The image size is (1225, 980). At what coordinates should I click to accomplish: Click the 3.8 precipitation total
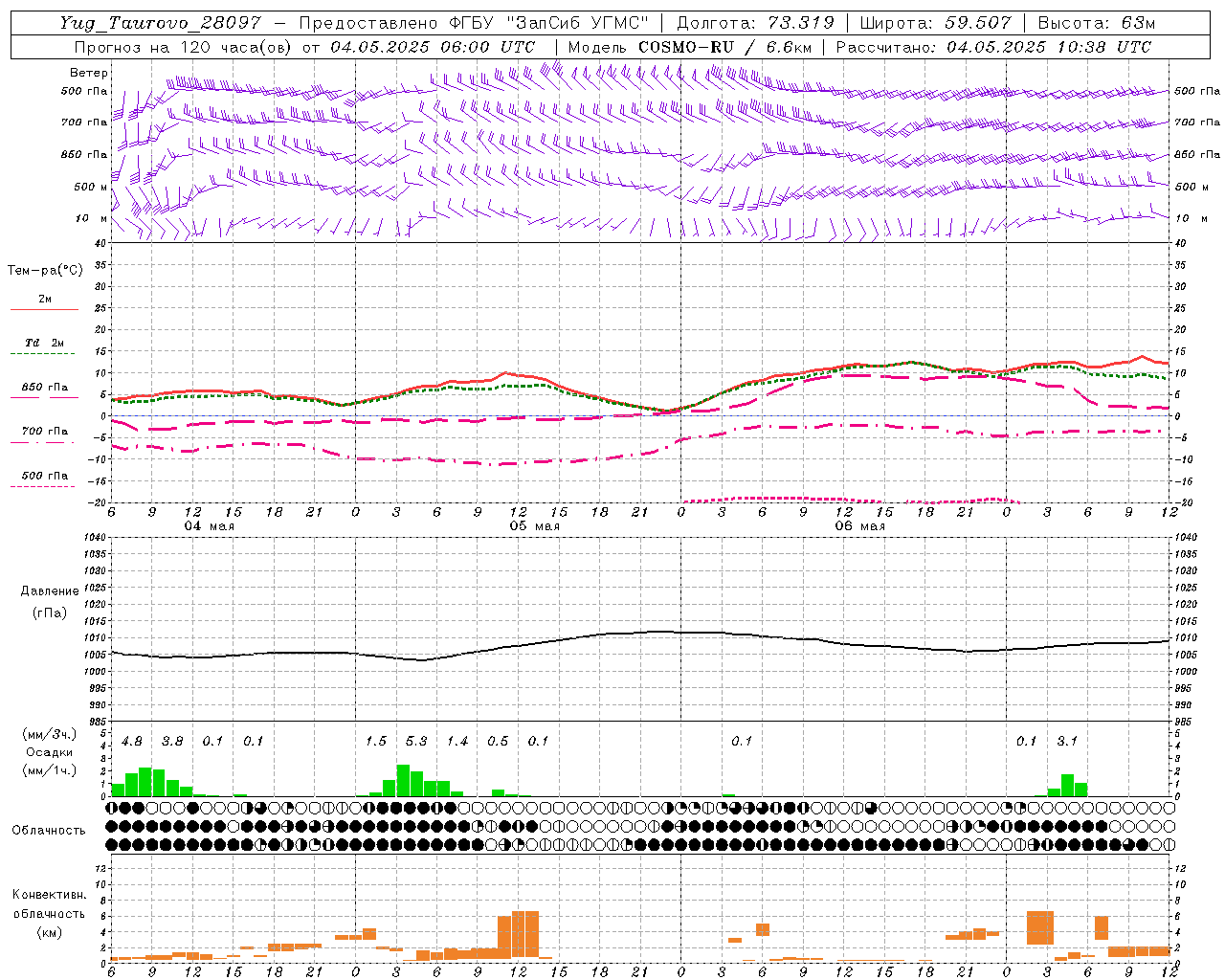[172, 741]
